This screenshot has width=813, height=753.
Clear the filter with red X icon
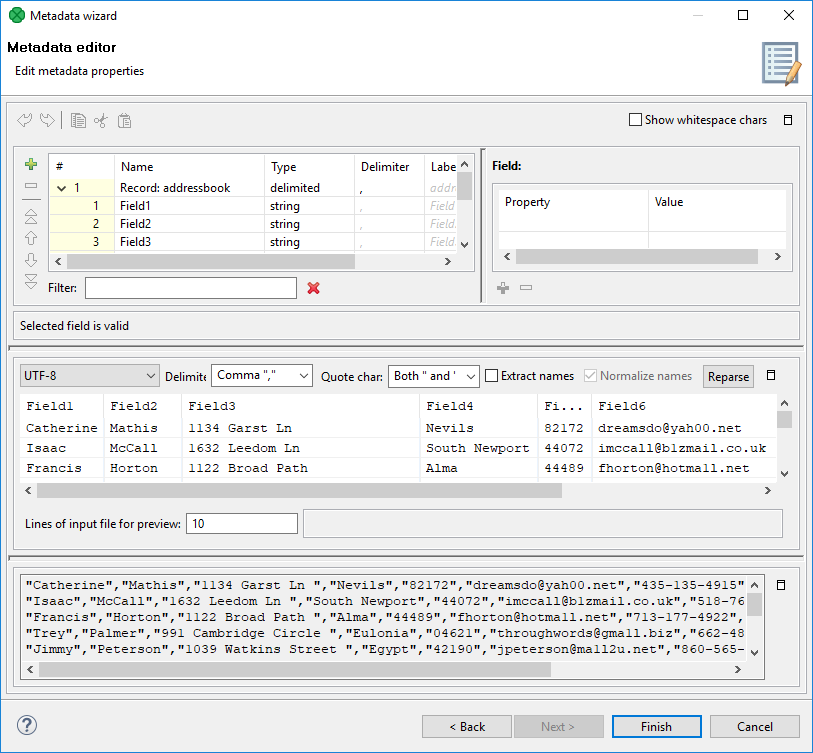(313, 288)
